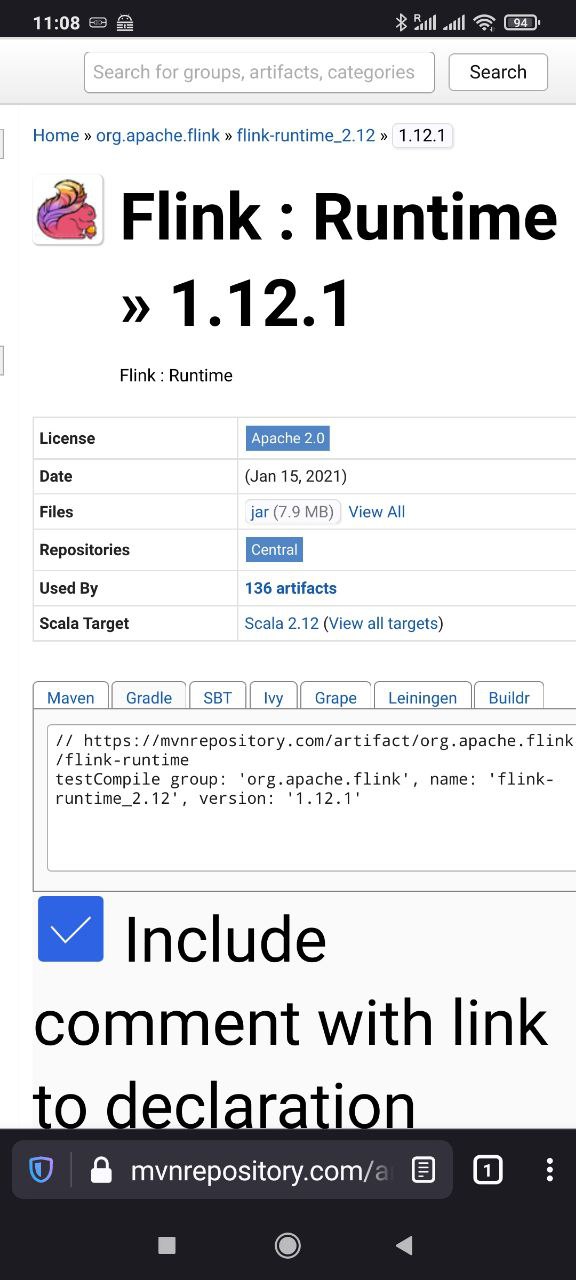The image size is (576, 1280).
Task: Tap the Wi-Fi icon in the status bar
Action: click(485, 22)
